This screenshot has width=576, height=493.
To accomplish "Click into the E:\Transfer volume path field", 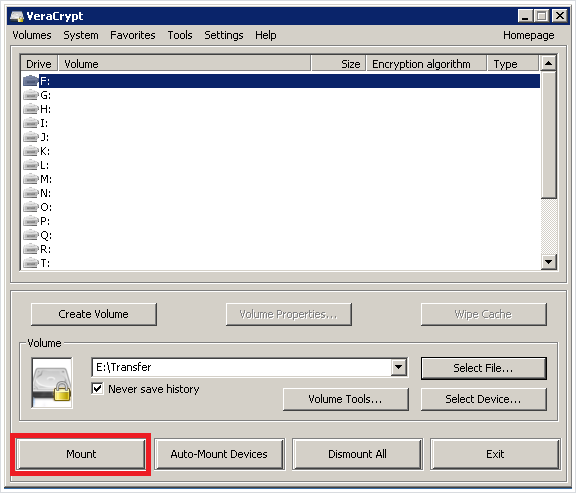I will coord(242,367).
